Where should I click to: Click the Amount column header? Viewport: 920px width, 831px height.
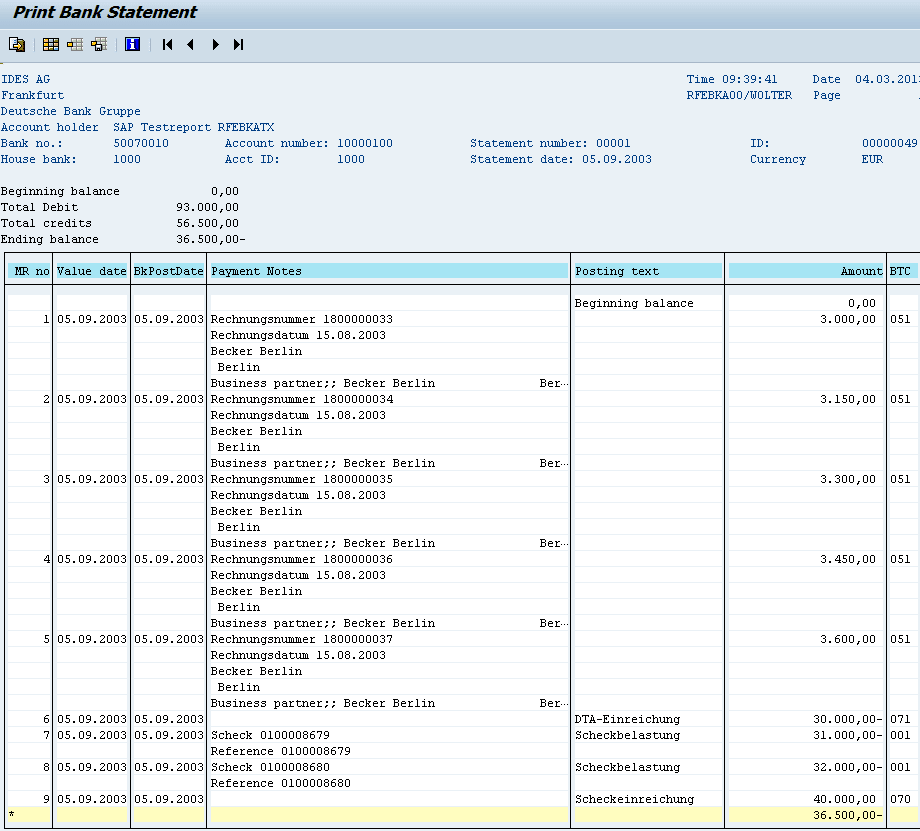805,271
